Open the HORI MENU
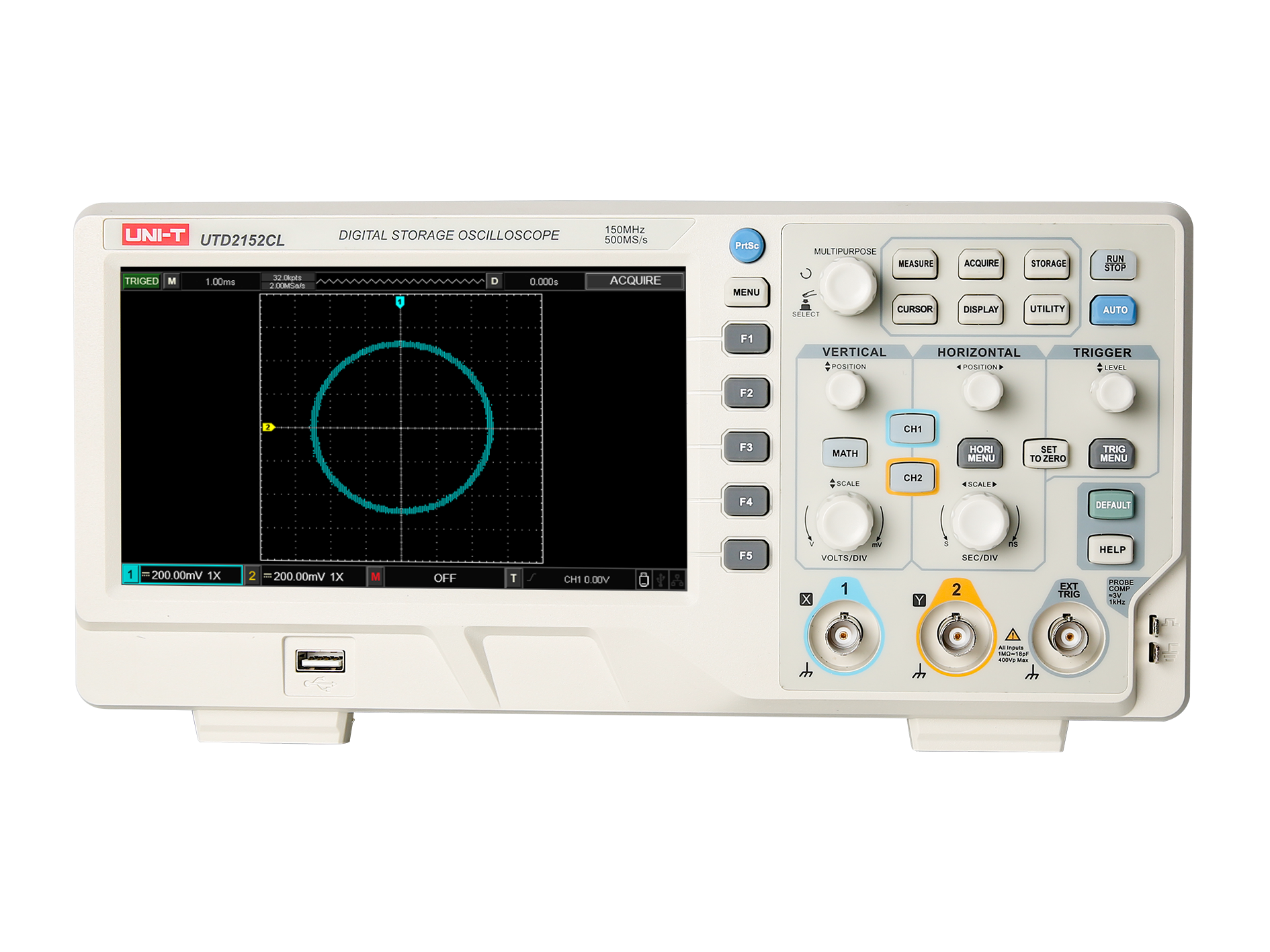Viewport: 1270px width, 952px height. pos(980,454)
